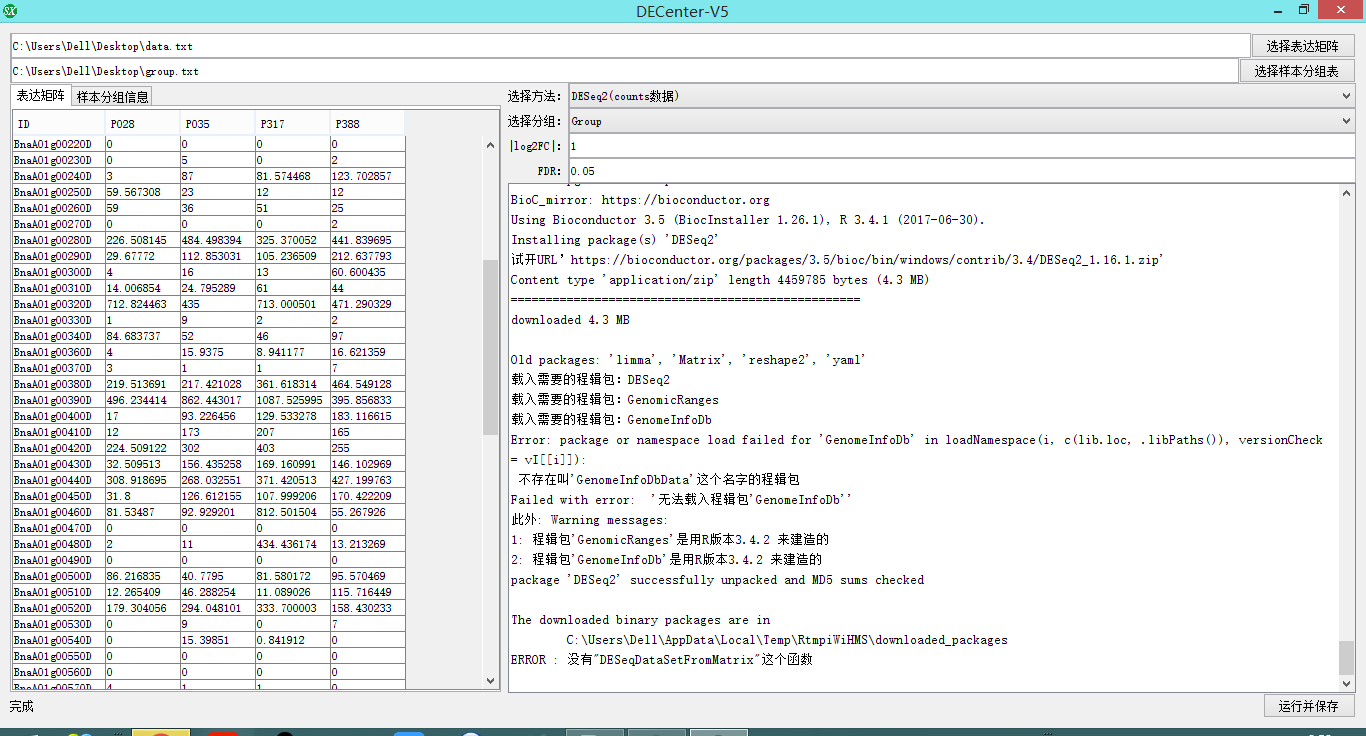Screen dimensions: 1366x736
Task: Click cell value 59.567308
Action: click(142, 192)
